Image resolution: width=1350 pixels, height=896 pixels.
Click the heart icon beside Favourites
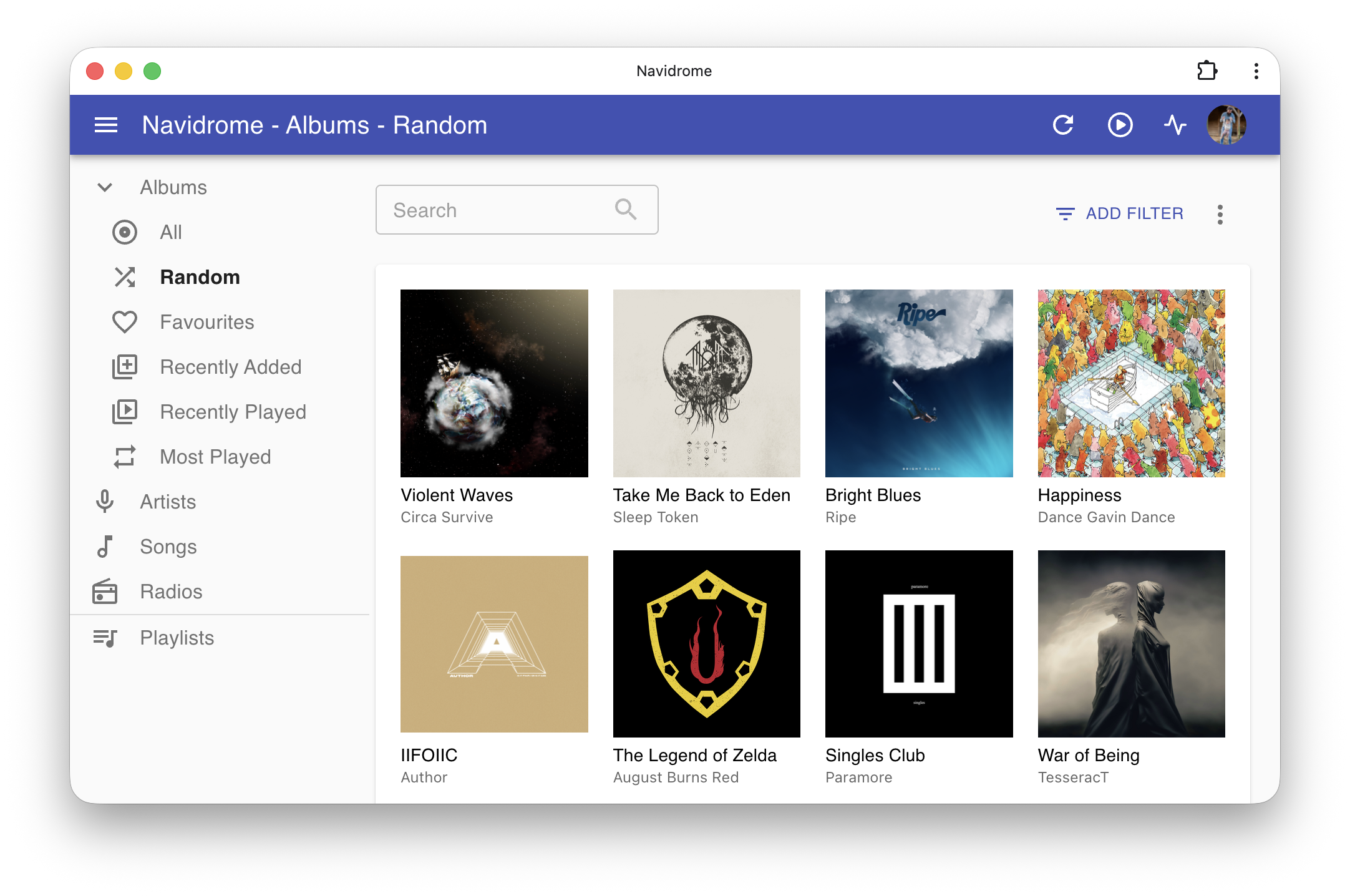click(125, 322)
